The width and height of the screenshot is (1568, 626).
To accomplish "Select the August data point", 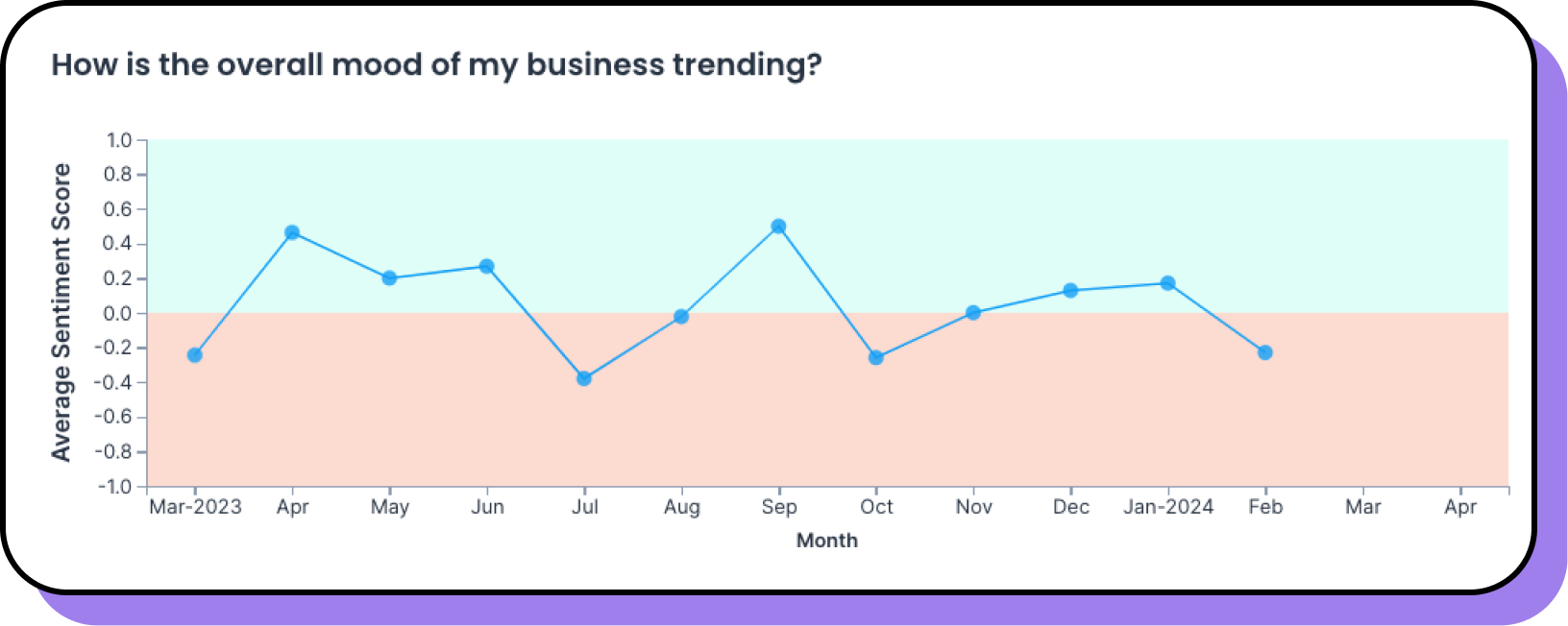I will [x=681, y=316].
